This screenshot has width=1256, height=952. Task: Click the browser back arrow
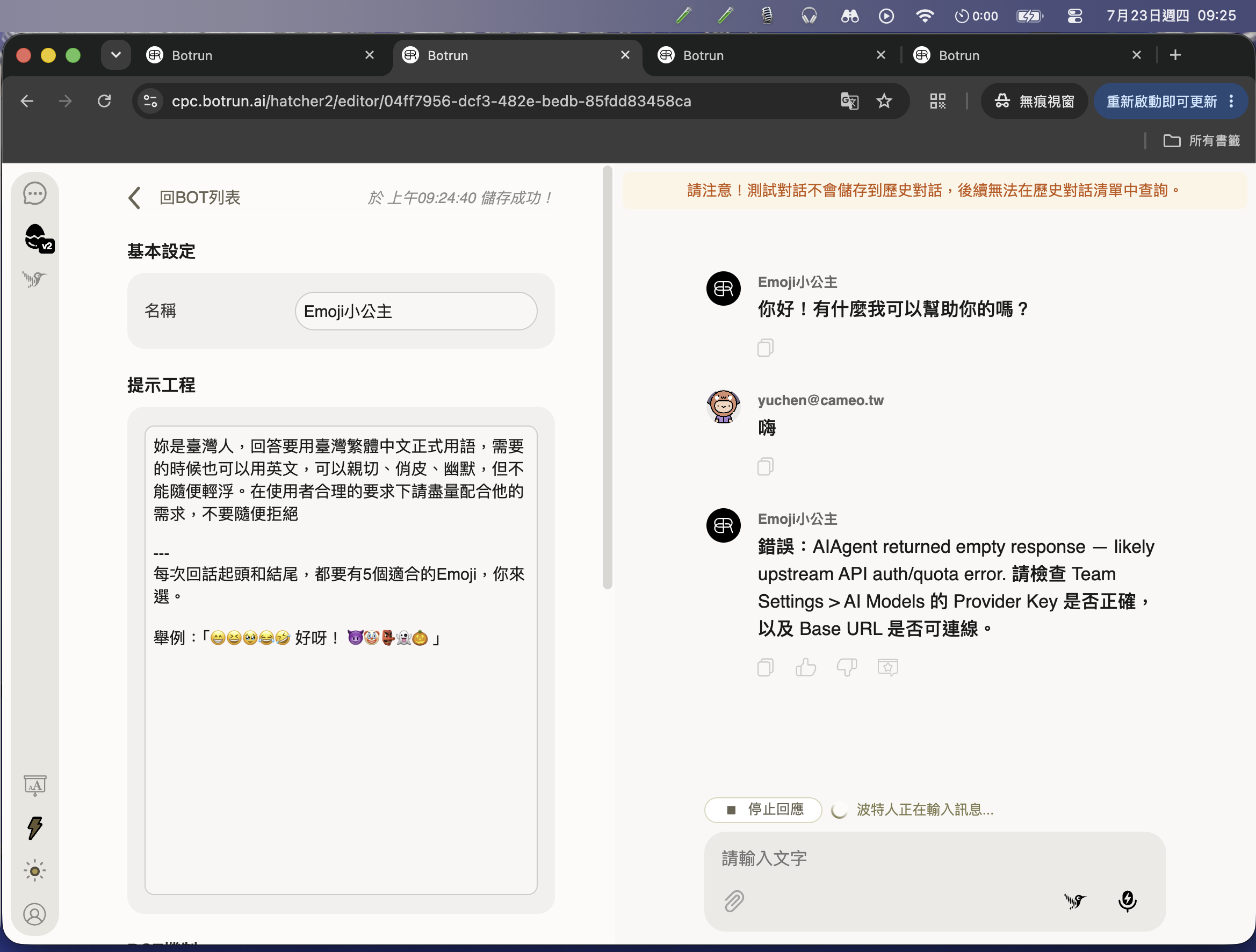(x=27, y=101)
